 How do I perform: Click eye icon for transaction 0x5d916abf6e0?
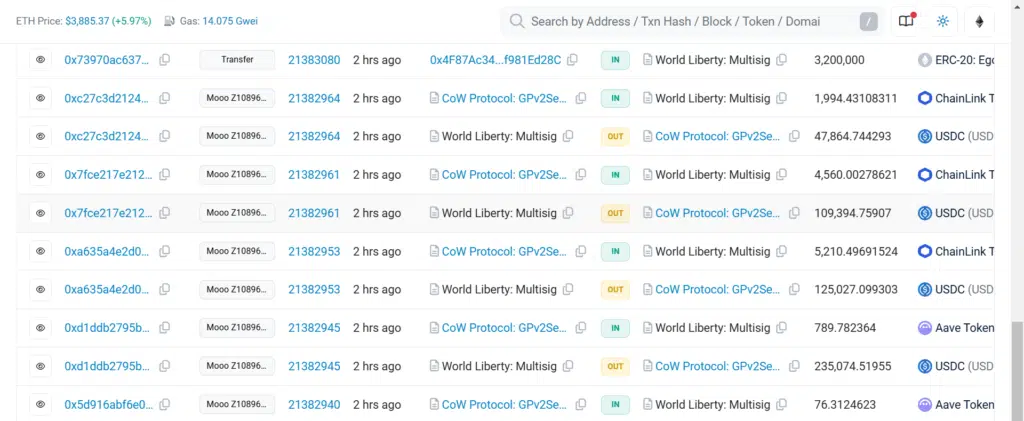pyautogui.click(x=40, y=405)
